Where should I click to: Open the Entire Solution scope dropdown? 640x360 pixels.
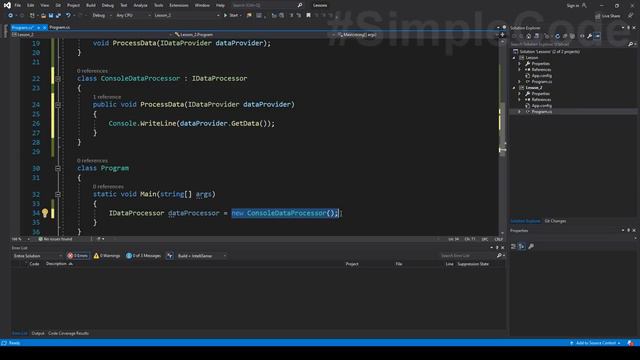(x=37, y=256)
